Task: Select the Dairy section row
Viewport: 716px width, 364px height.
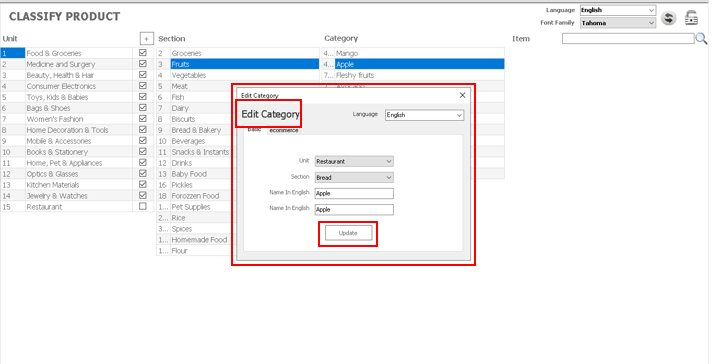Action: pyautogui.click(x=195, y=108)
